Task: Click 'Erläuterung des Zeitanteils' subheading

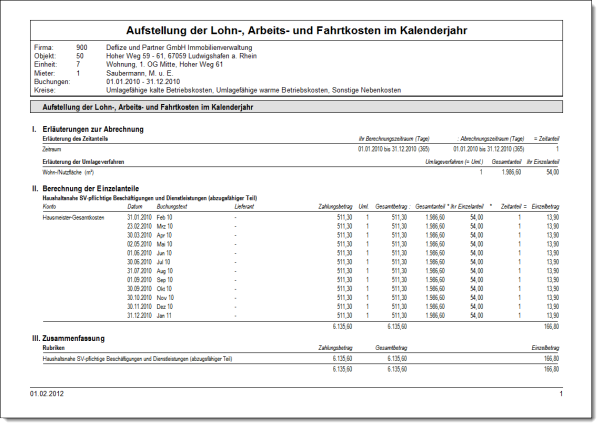Action: [75, 139]
